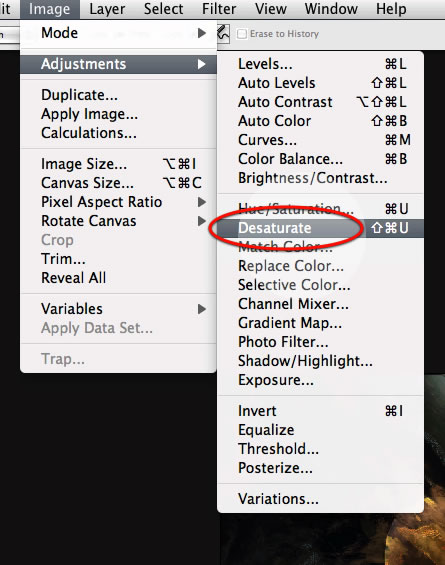Open Exposure... adjustment
The image size is (445, 565).
pyautogui.click(x=320, y=380)
